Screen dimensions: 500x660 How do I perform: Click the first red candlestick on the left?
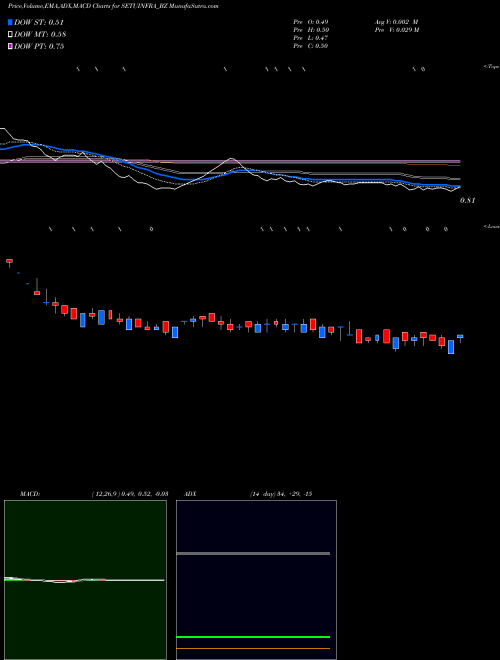[9, 261]
